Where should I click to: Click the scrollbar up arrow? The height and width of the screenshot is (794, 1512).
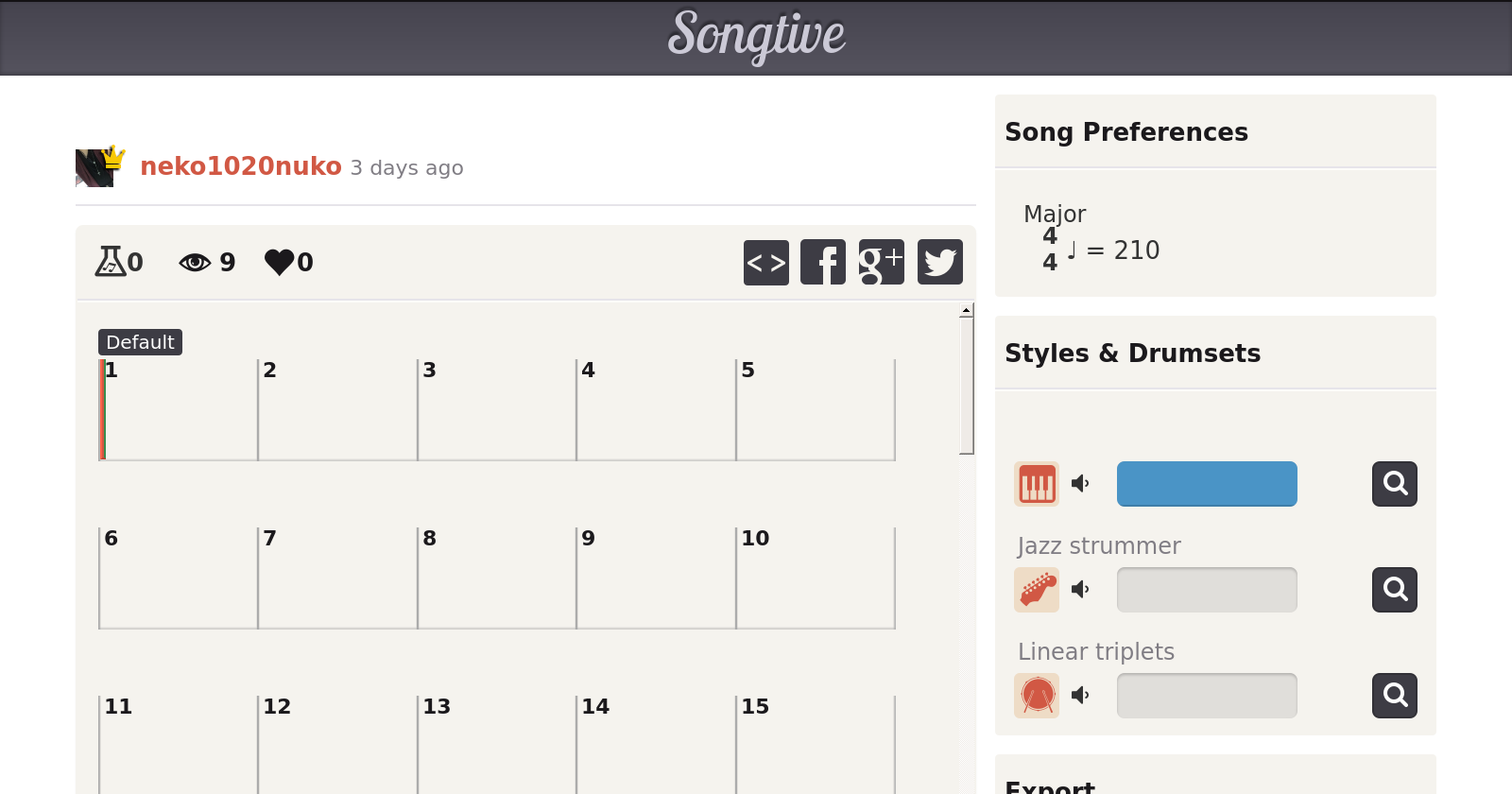tap(966, 310)
